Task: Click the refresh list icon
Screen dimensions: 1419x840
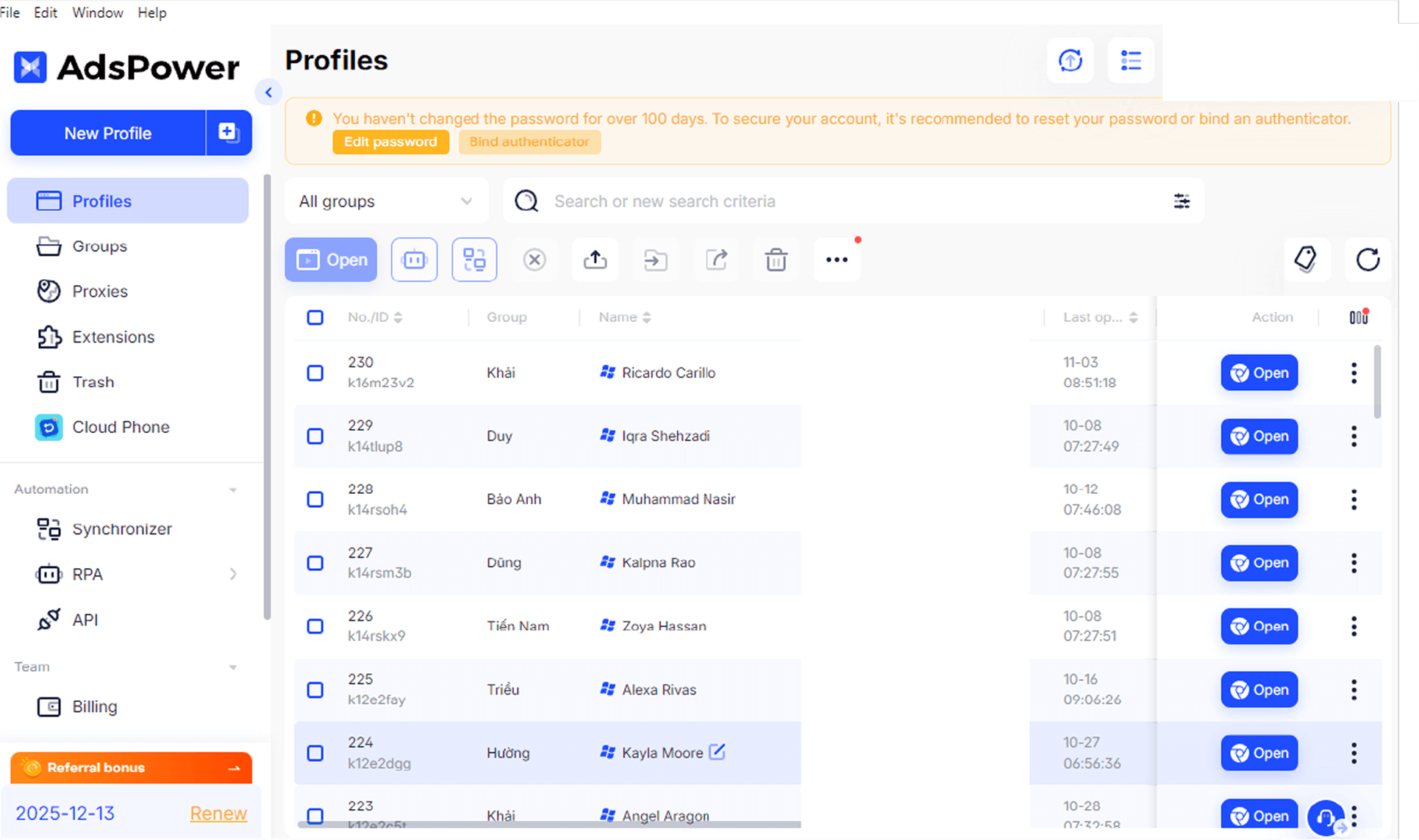Action: click(1368, 259)
